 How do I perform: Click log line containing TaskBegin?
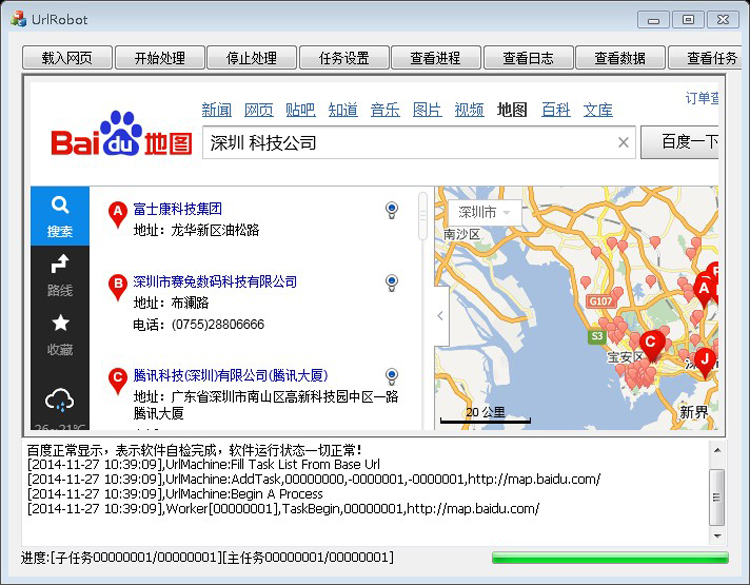(x=283, y=508)
